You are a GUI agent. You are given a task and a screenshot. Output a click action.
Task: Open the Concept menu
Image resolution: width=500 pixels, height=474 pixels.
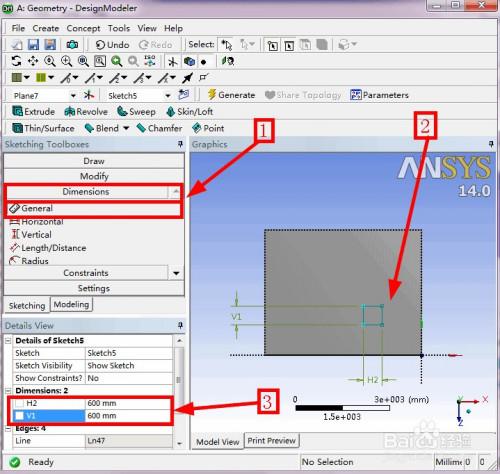pos(83,28)
